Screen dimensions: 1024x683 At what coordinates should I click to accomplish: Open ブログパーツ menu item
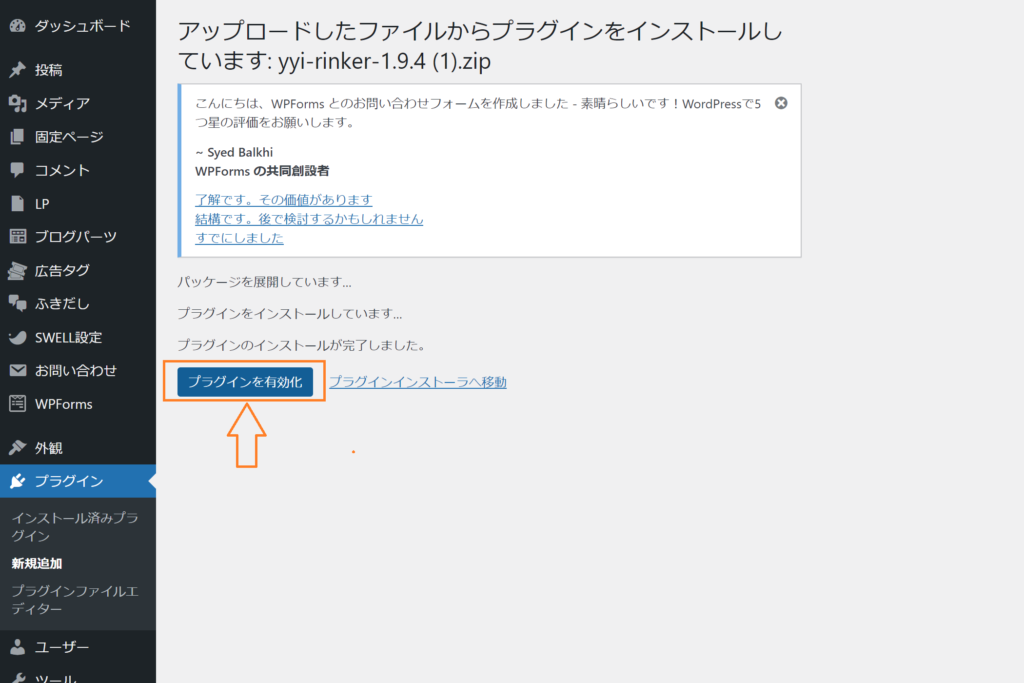78,236
